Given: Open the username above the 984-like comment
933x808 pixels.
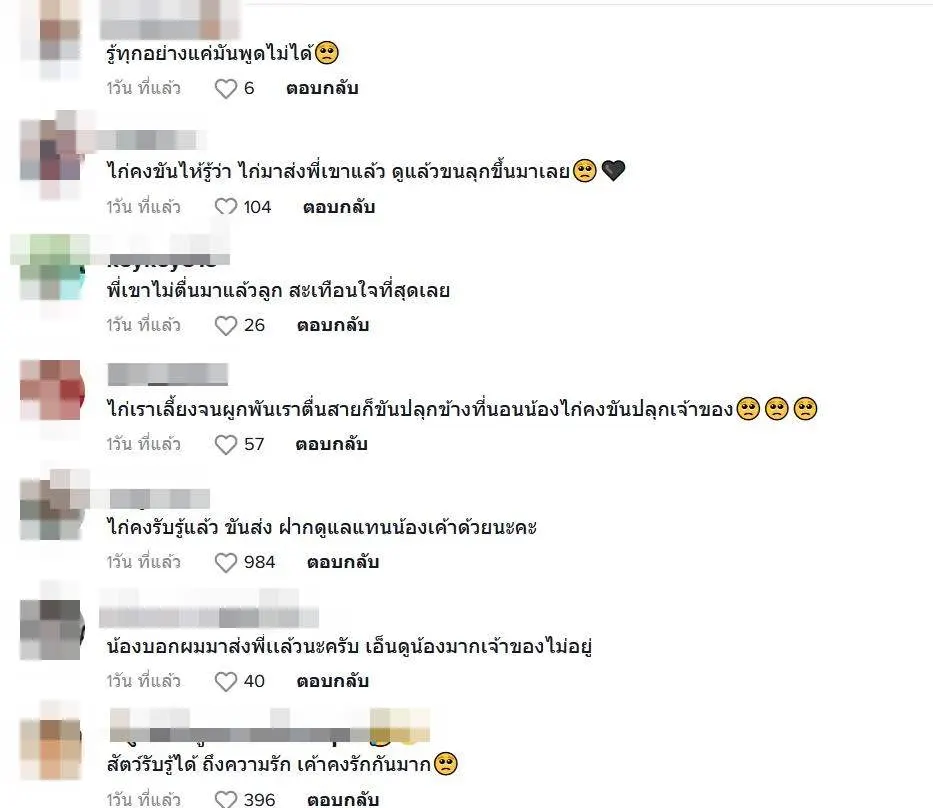Looking at the screenshot, I should tap(159, 499).
